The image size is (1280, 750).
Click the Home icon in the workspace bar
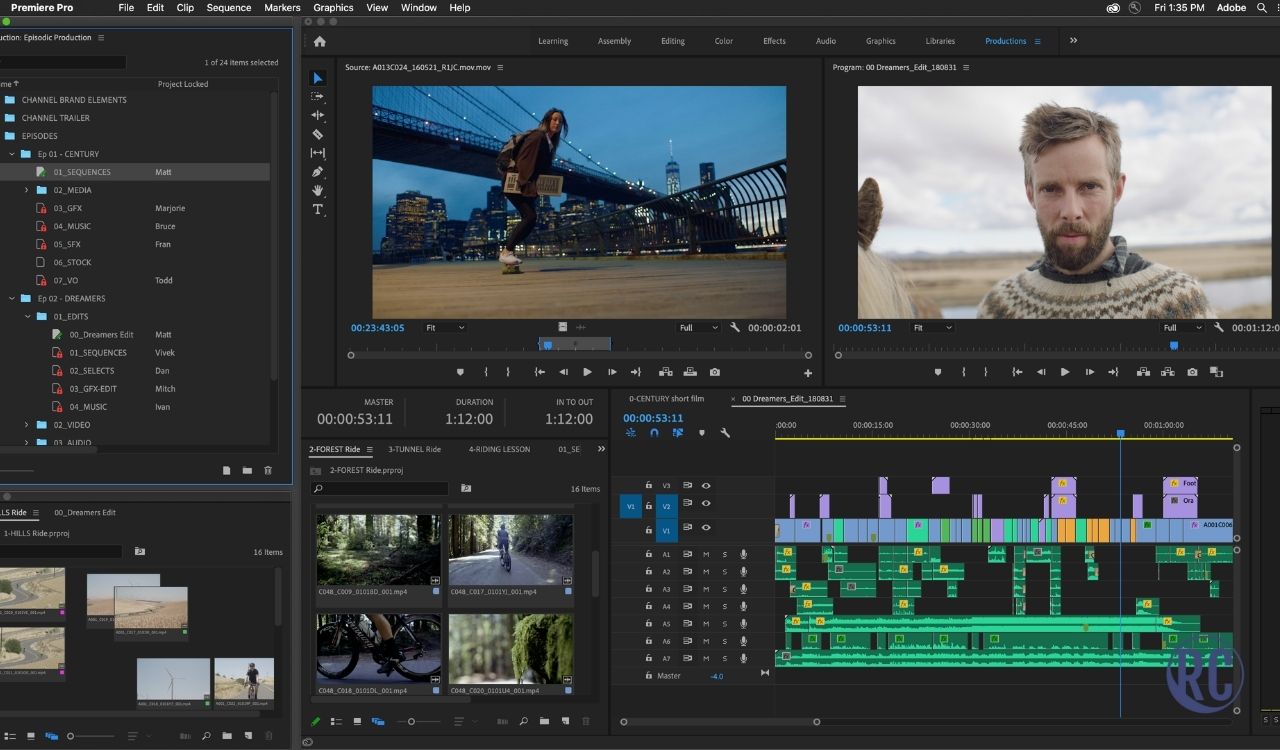pyautogui.click(x=320, y=41)
